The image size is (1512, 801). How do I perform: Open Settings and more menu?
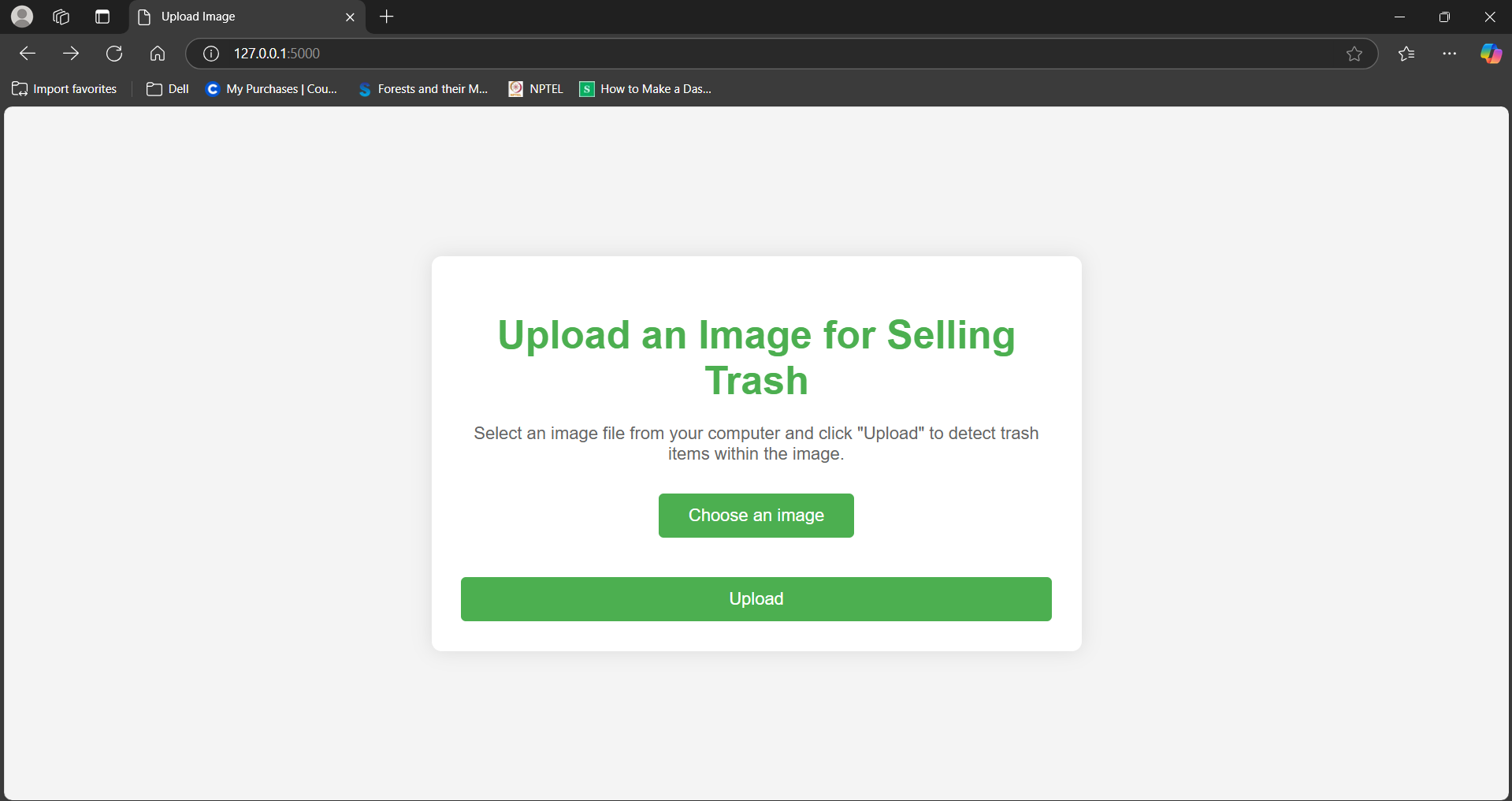(x=1449, y=54)
